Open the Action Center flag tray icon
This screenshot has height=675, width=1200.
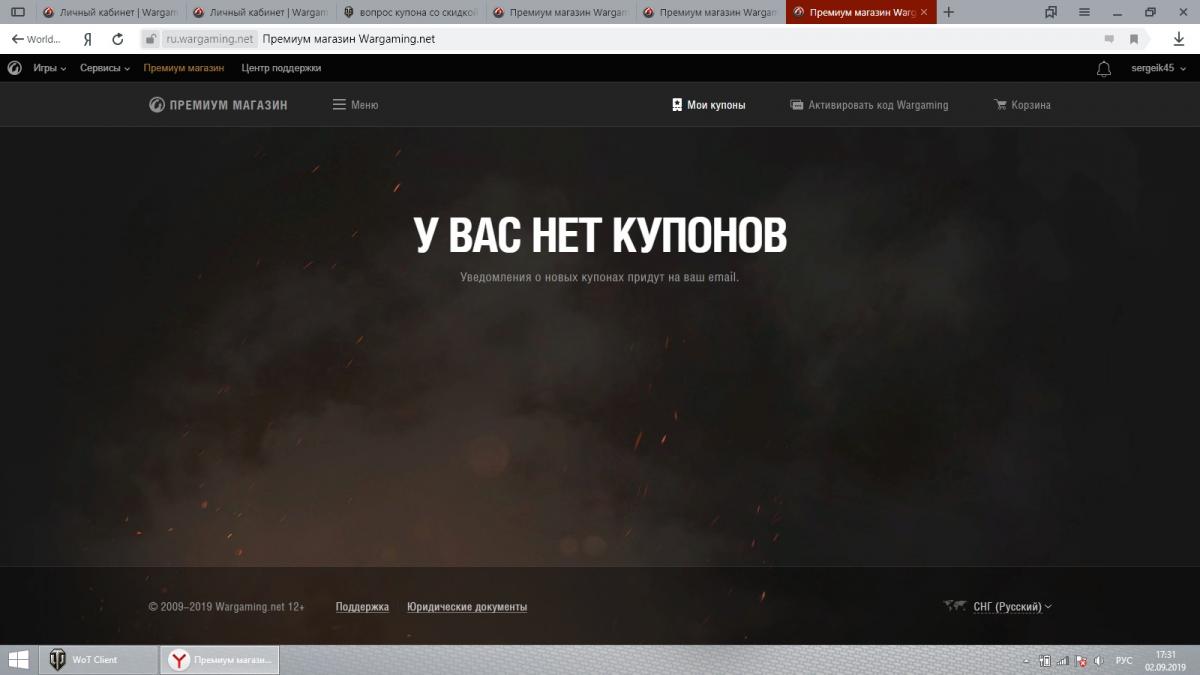[x=1081, y=661]
